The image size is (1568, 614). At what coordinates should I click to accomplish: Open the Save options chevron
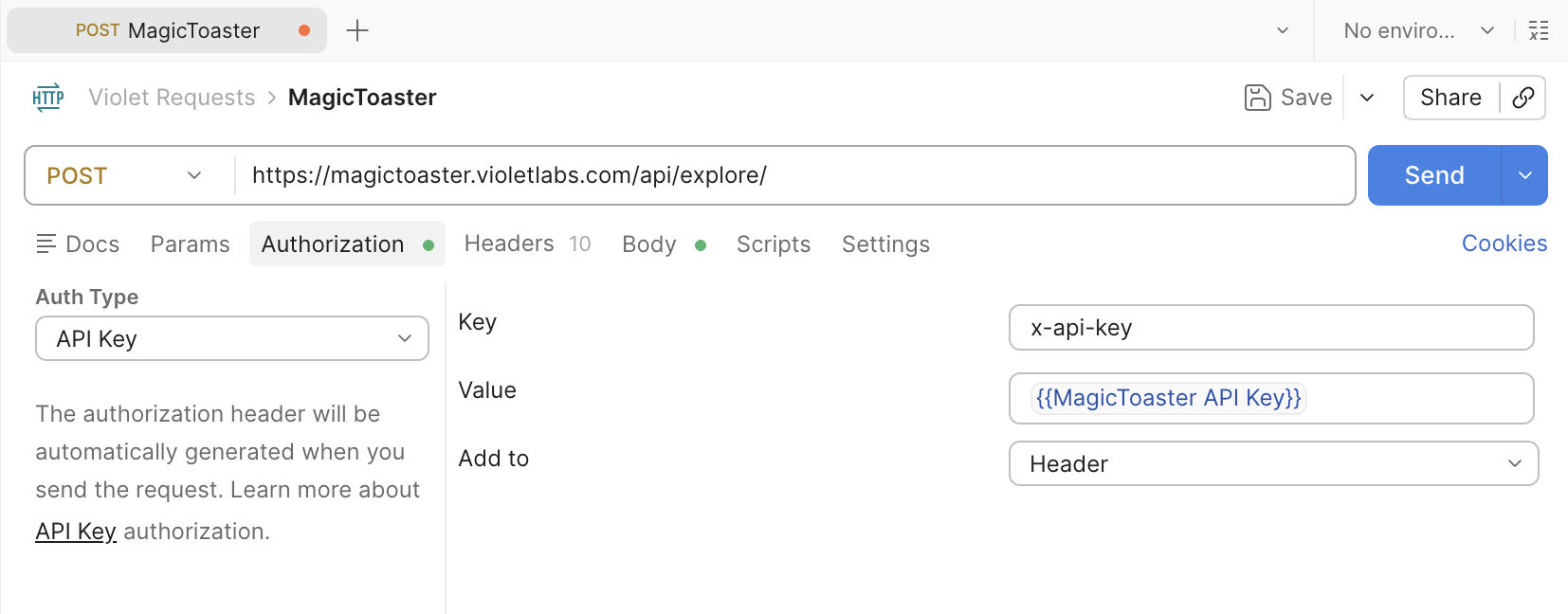click(1367, 98)
